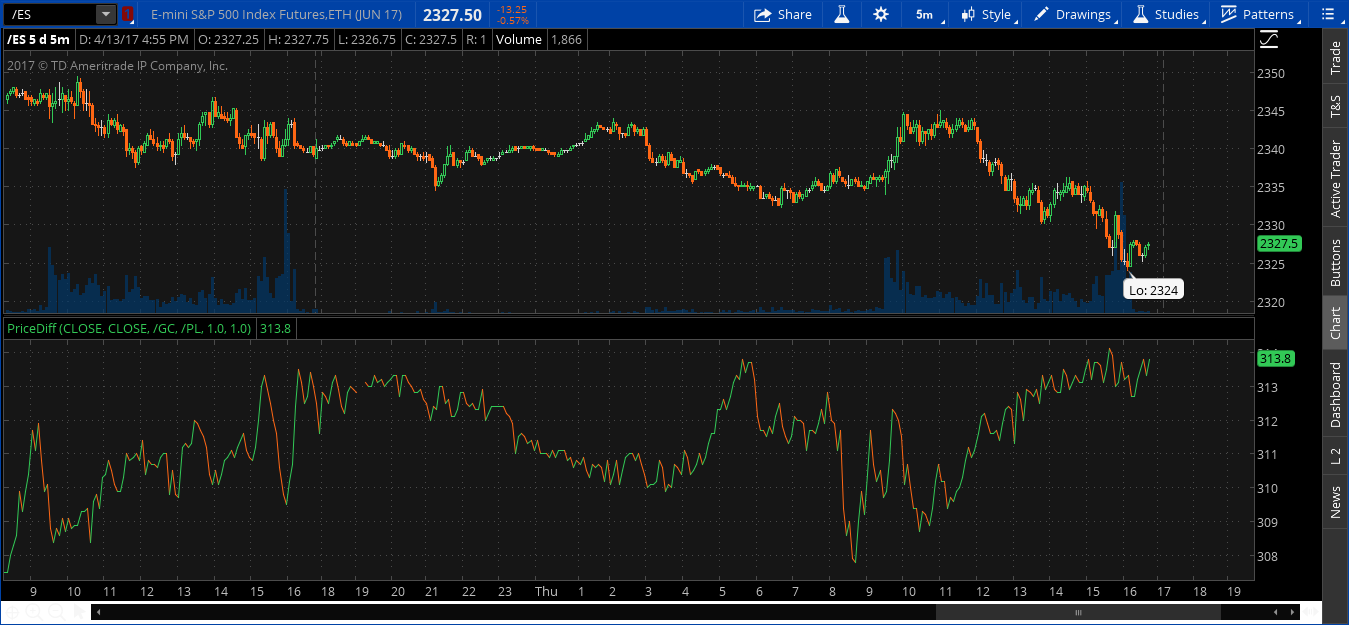This screenshot has width=1349, height=625.
Task: Click the pan crosshair icon at the bottom left
Action: [x=12, y=612]
